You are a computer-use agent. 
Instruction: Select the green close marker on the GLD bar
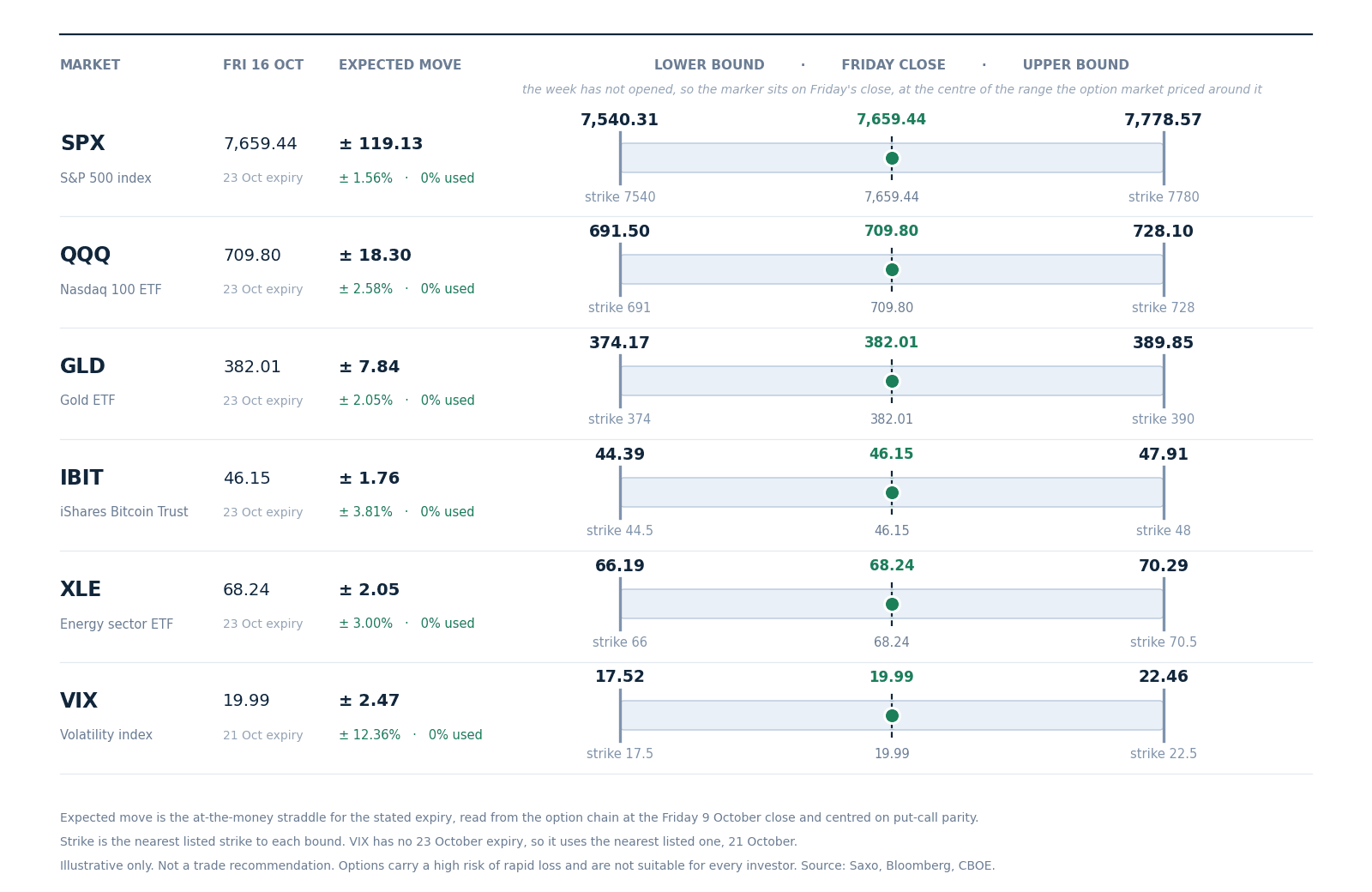[892, 381]
